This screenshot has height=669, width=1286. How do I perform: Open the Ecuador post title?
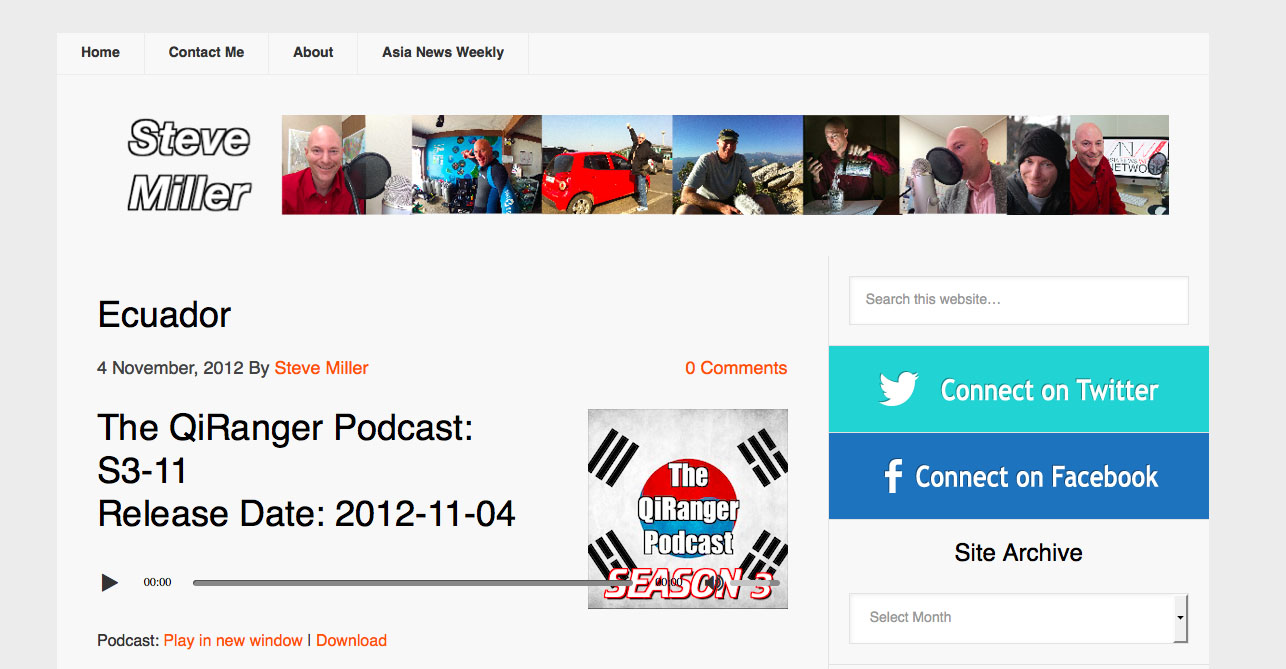(164, 316)
